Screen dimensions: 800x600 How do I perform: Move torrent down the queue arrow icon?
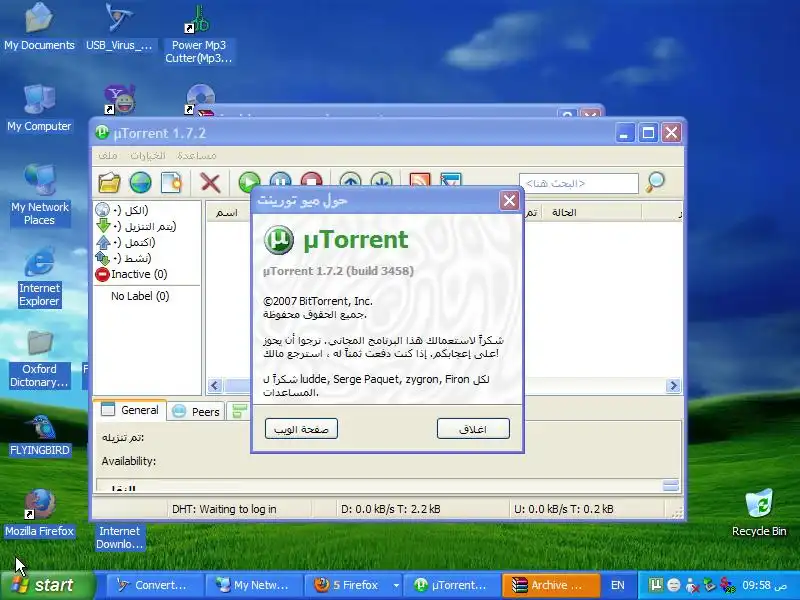tap(381, 181)
